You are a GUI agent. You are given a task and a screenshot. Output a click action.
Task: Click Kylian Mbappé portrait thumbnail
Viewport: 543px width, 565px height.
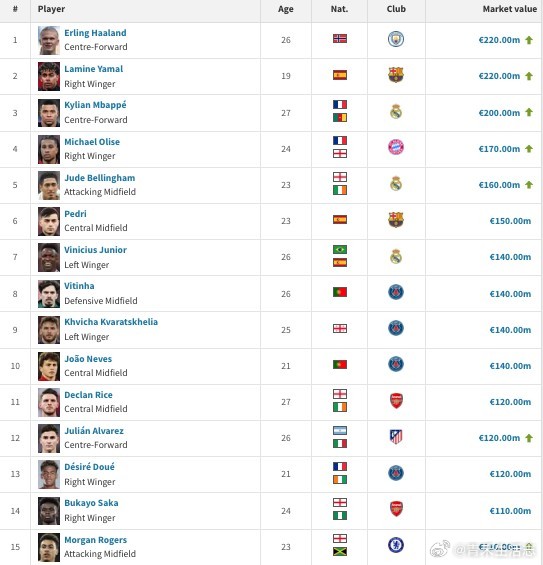pos(49,113)
